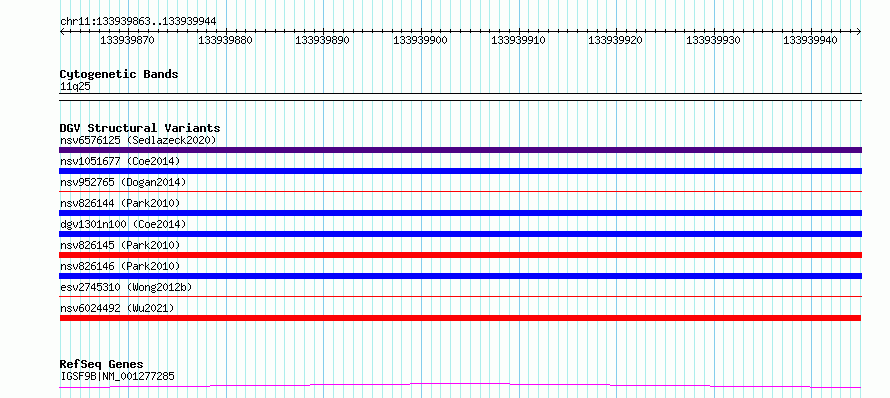The width and height of the screenshot is (890, 398).
Task: Click the thin red esv2745310 line
Action: tap(460, 296)
